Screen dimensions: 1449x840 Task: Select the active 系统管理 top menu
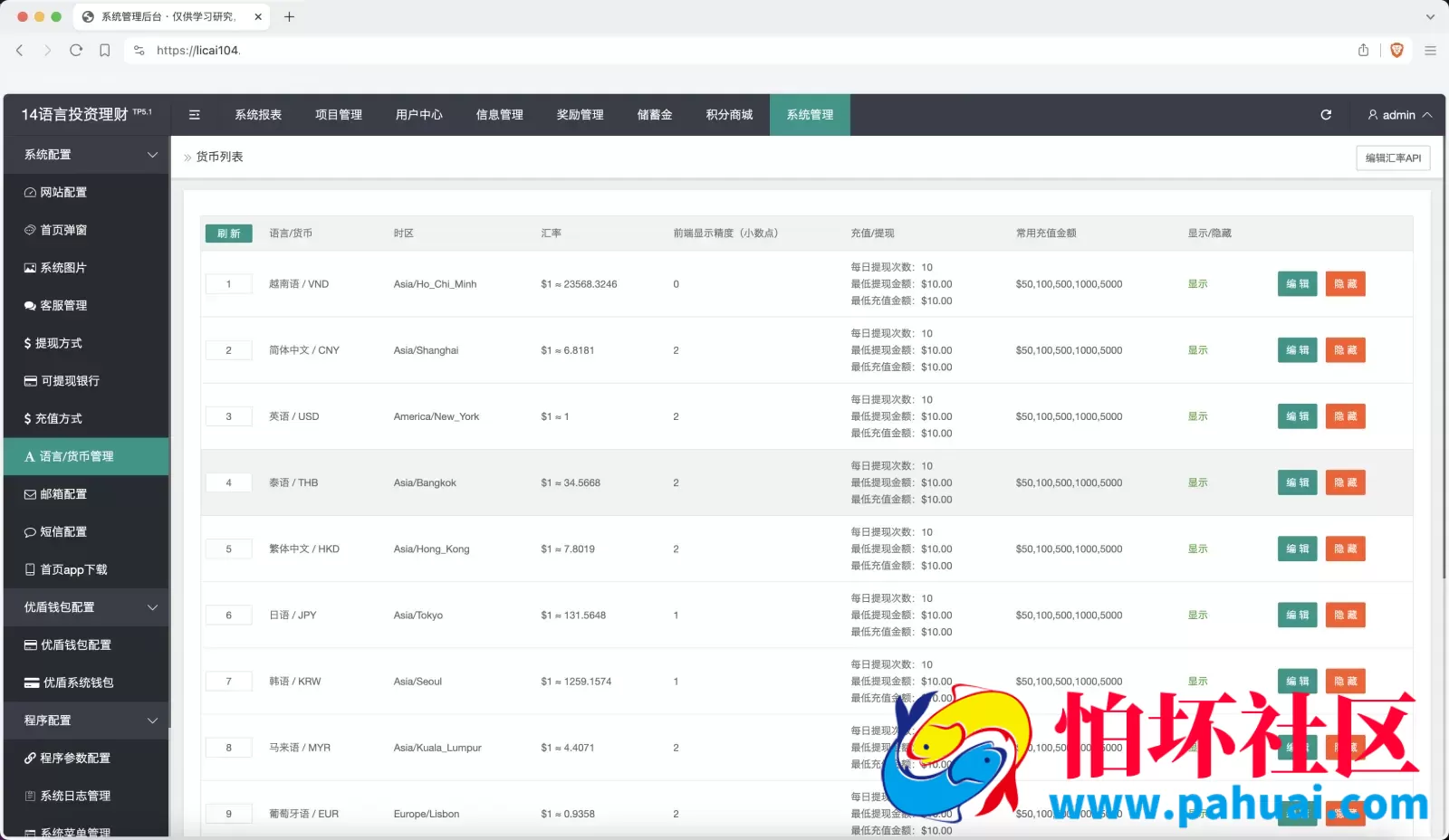(810, 115)
